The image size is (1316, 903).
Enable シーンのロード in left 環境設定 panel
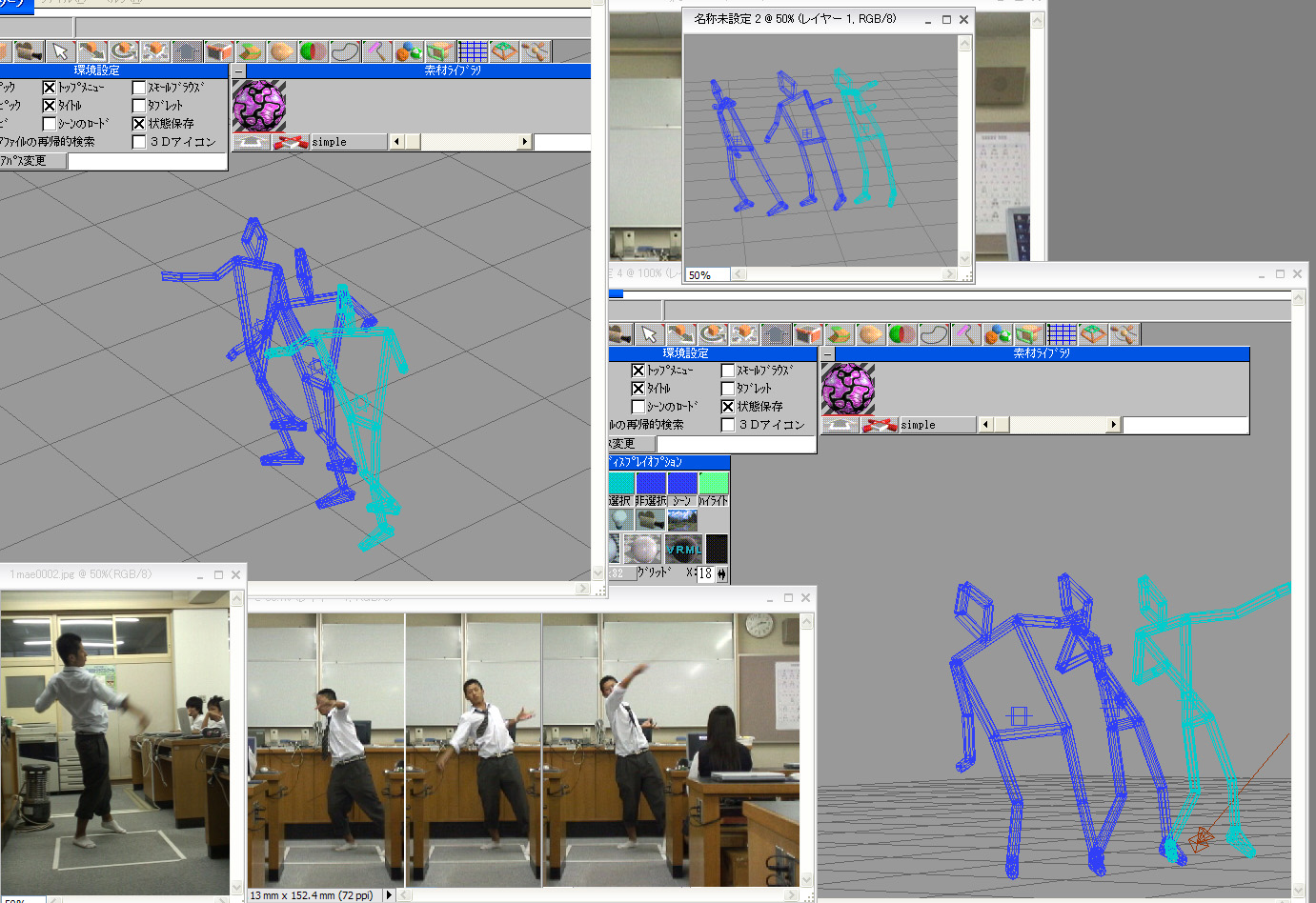pos(50,123)
